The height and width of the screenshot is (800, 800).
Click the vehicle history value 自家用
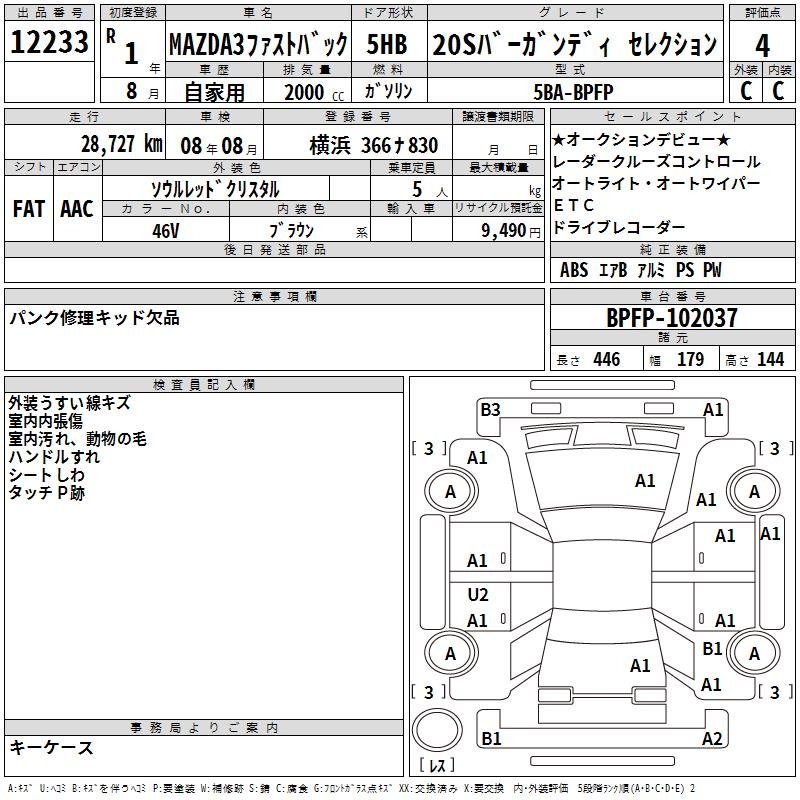pos(214,92)
